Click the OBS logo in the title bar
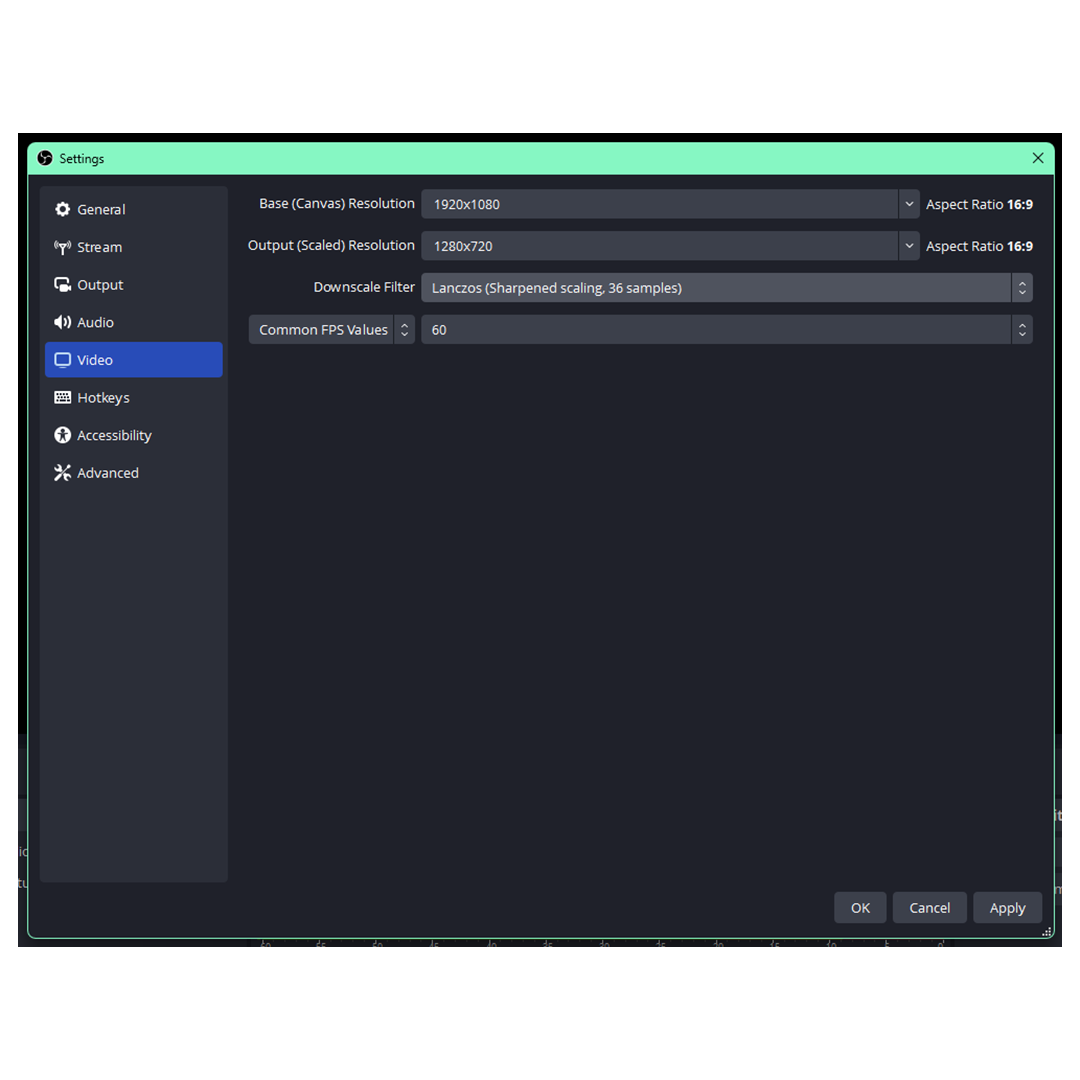The image size is (1080, 1080). tap(45, 158)
